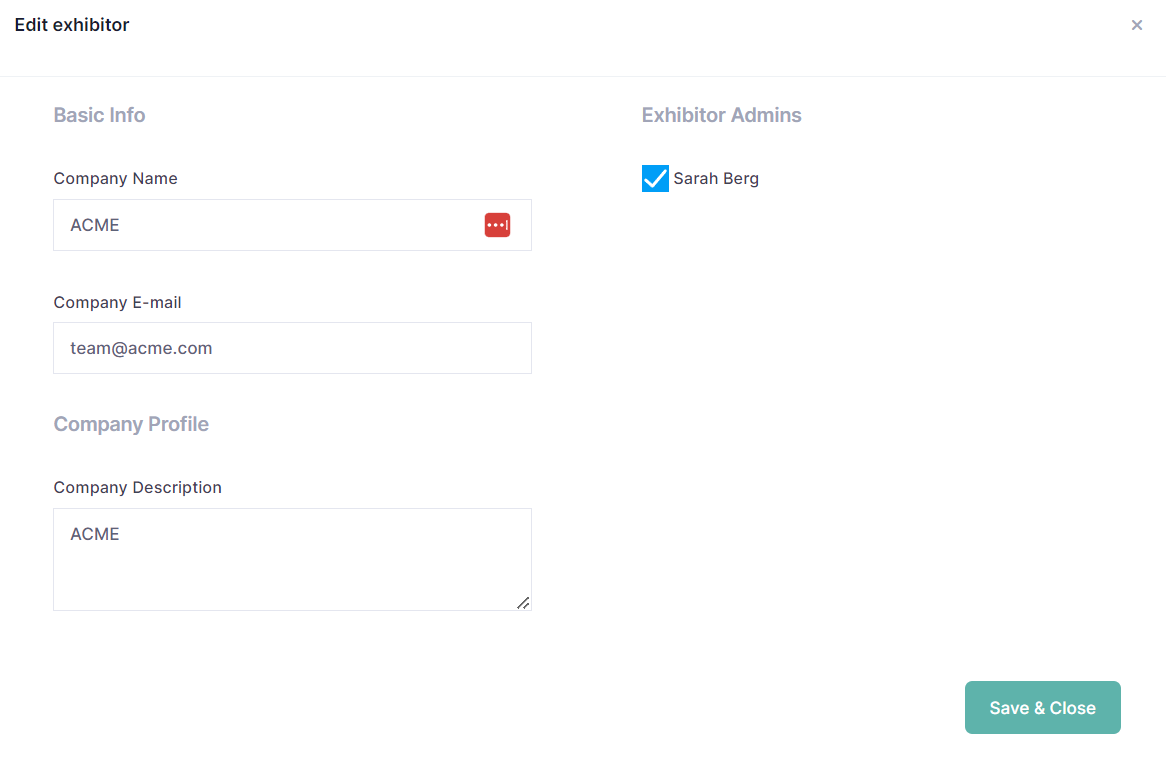Click the red password manager icon
Image resolution: width=1166 pixels, height=770 pixels.
pyautogui.click(x=497, y=225)
